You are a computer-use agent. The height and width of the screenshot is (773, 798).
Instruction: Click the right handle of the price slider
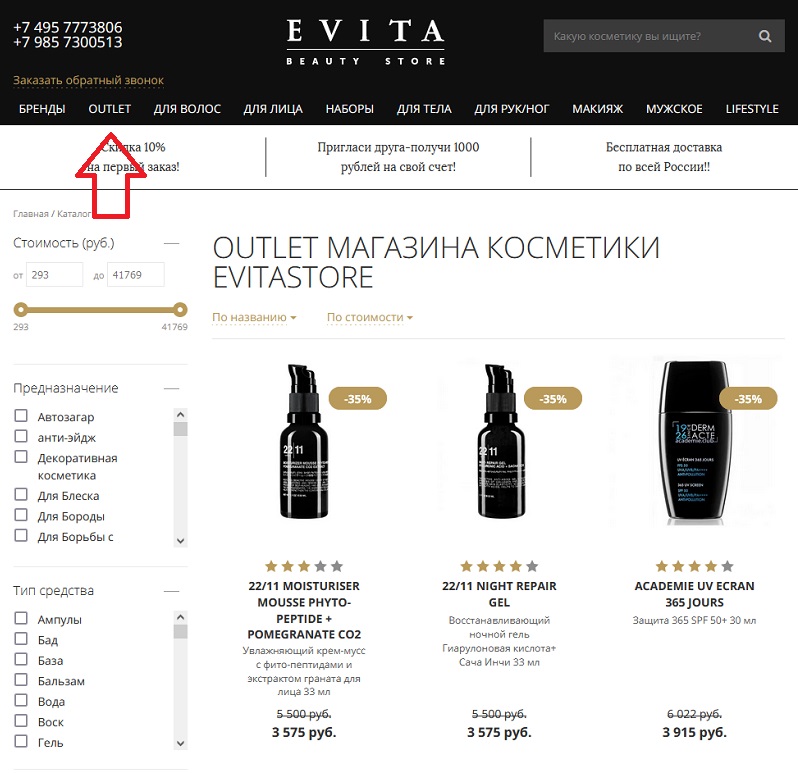tap(180, 309)
